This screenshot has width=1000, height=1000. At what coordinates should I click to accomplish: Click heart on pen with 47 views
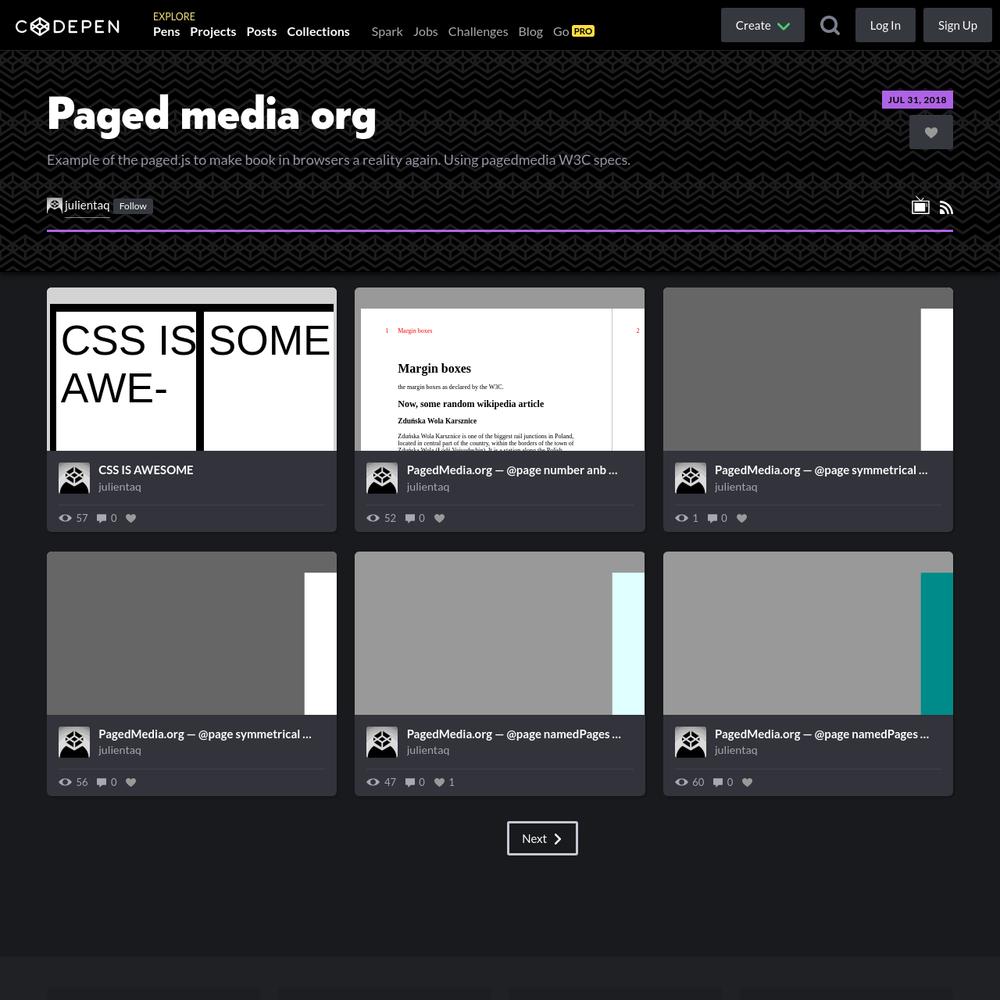click(x=439, y=782)
